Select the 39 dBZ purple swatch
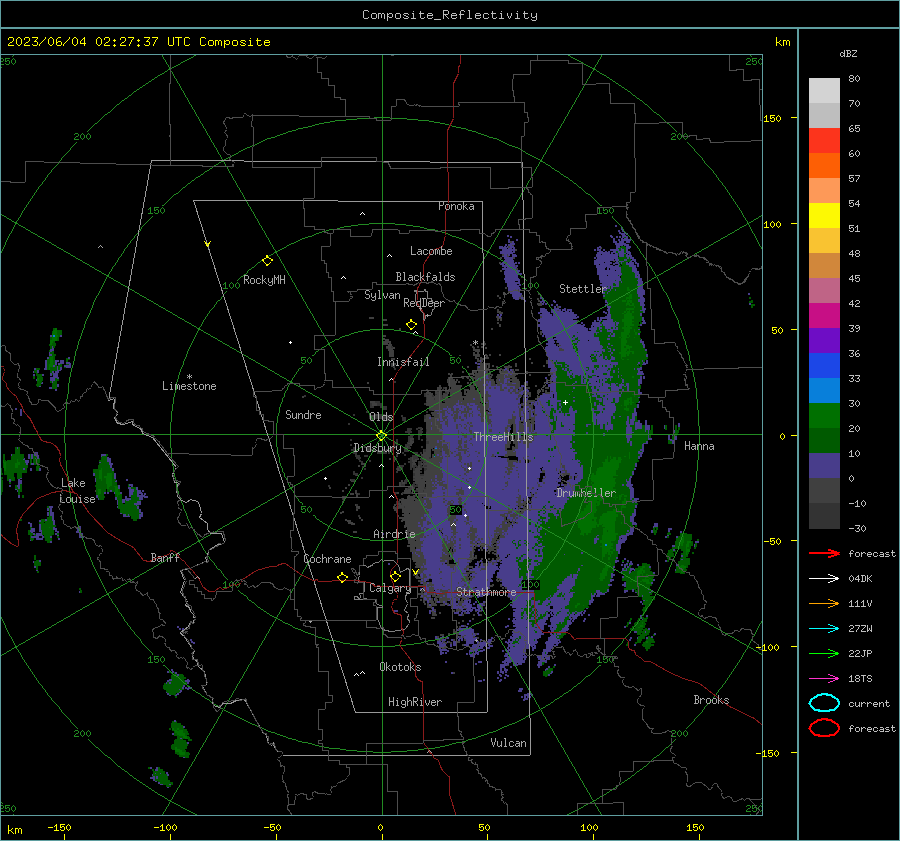The height and width of the screenshot is (841, 900). coord(824,340)
